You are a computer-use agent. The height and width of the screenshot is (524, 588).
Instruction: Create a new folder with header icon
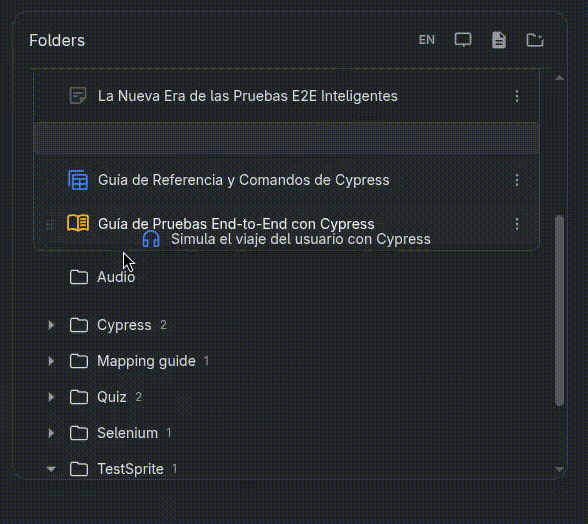[535, 40]
